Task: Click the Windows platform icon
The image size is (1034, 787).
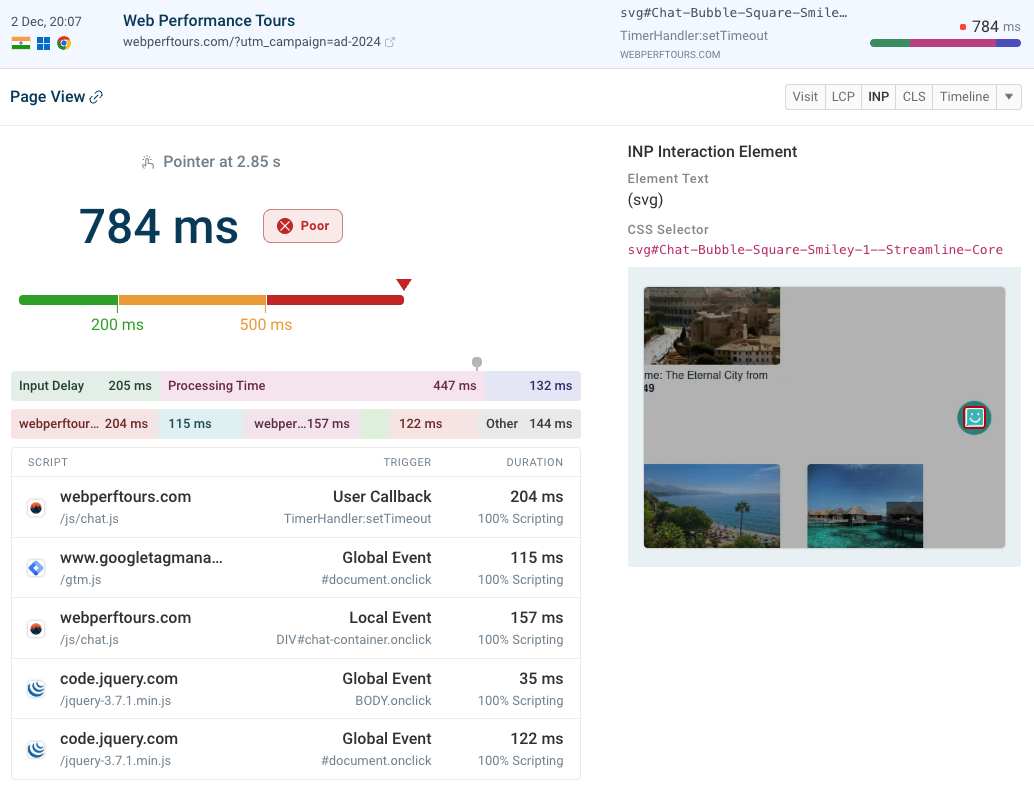Action: click(x=42, y=43)
